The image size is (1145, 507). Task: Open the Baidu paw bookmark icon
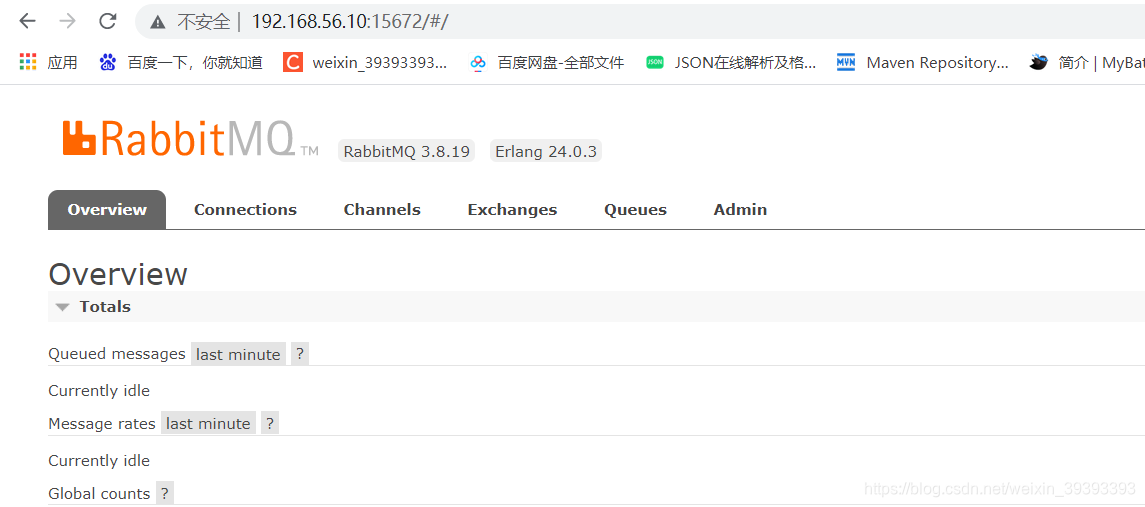click(107, 62)
